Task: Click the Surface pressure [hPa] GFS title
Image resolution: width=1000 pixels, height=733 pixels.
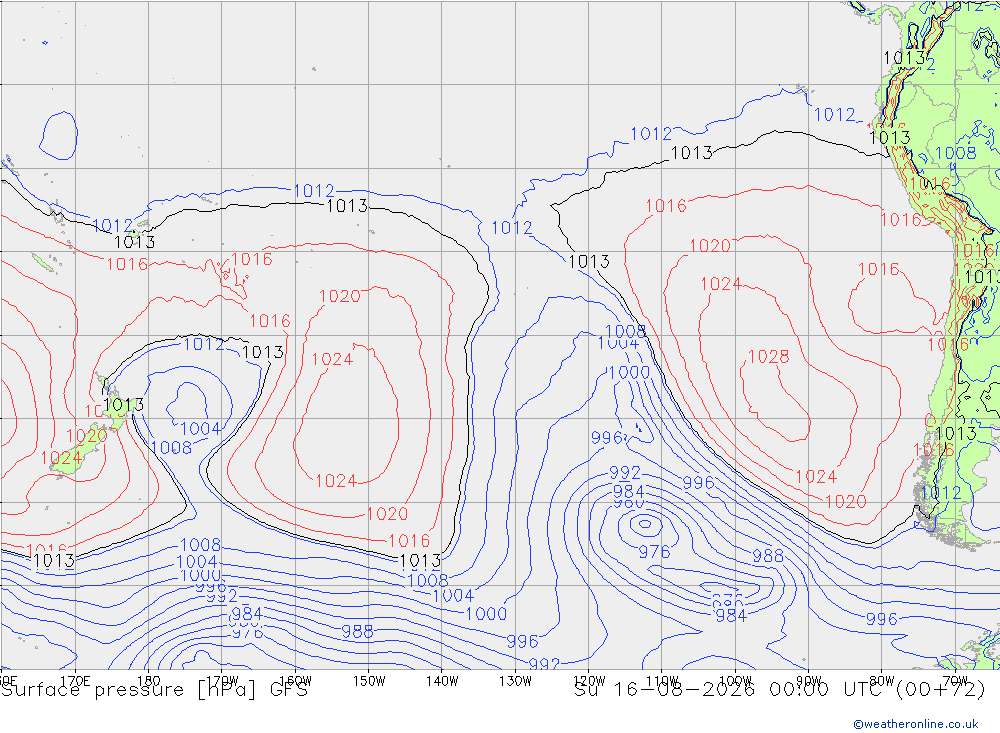Action: (154, 690)
